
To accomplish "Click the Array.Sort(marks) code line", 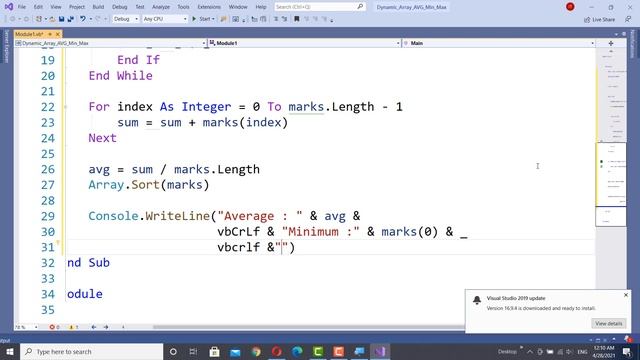I will pos(149,185).
